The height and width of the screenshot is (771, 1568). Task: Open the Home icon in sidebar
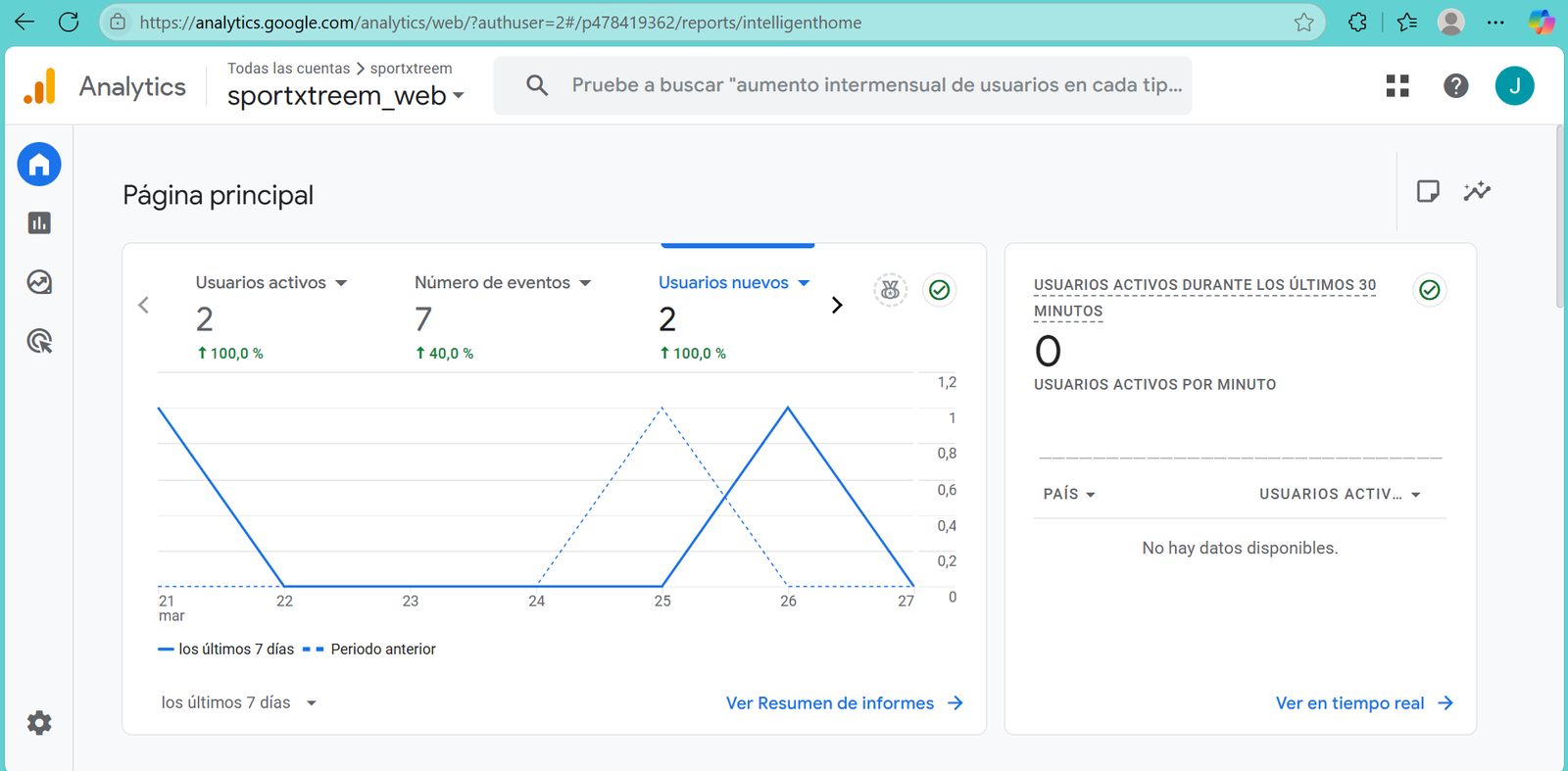pos(39,165)
